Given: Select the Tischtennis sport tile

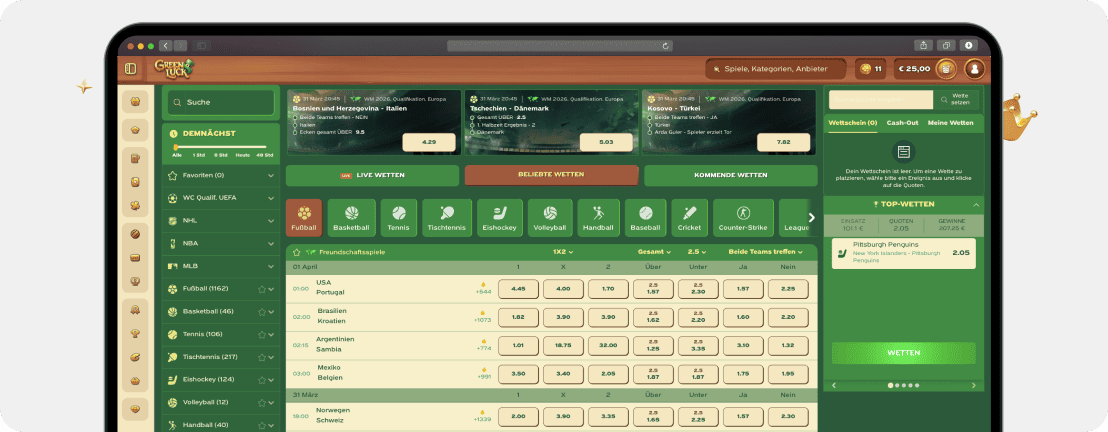Looking at the screenshot, I should pos(447,218).
